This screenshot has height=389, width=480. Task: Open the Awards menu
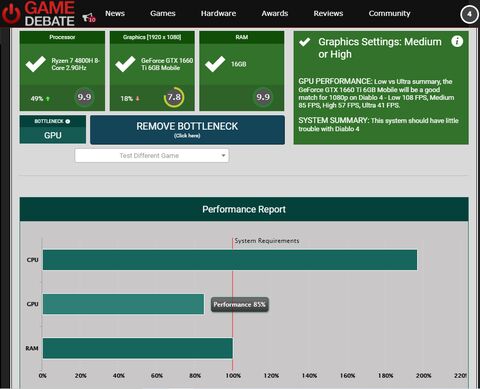(275, 13)
